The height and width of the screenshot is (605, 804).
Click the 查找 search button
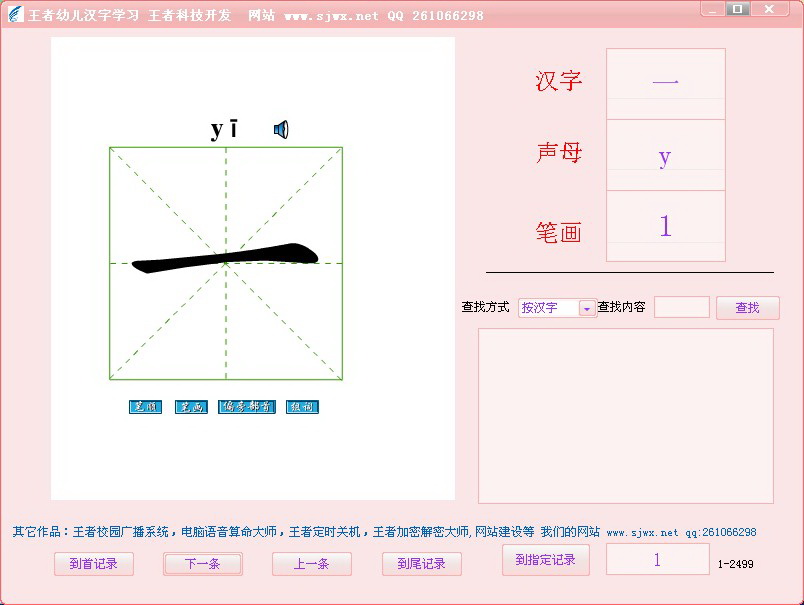[747, 307]
